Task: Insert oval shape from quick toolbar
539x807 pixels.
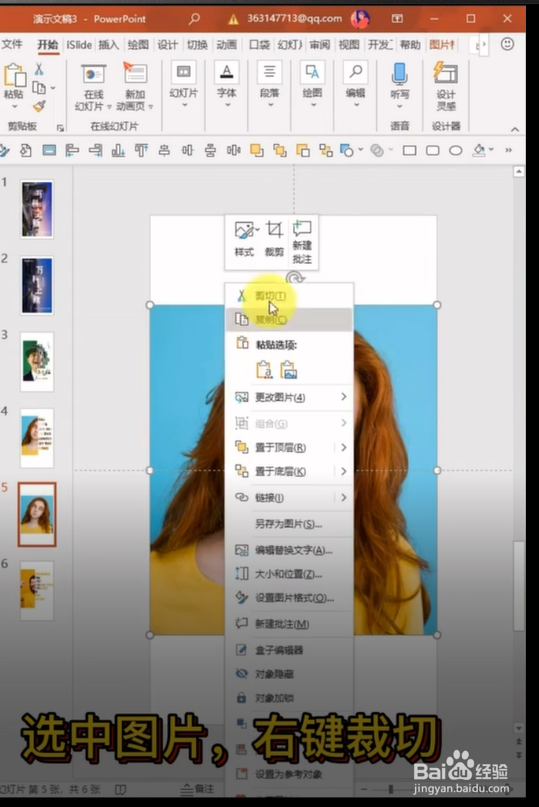Action: pos(456,150)
